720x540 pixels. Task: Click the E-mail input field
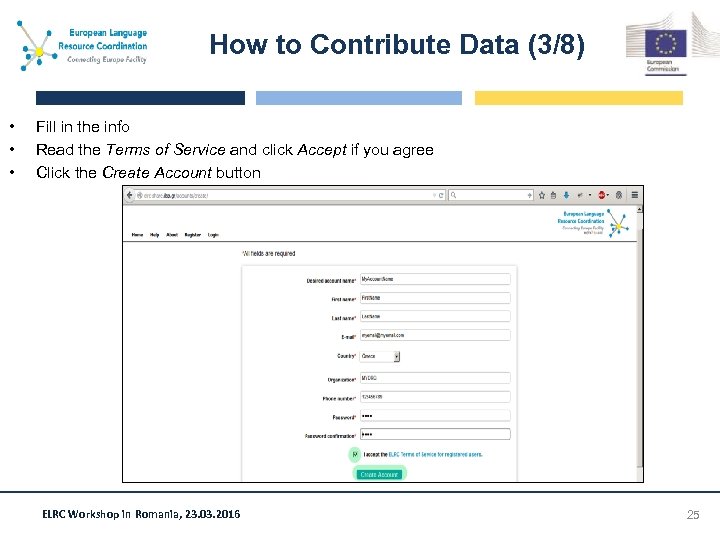(x=435, y=335)
